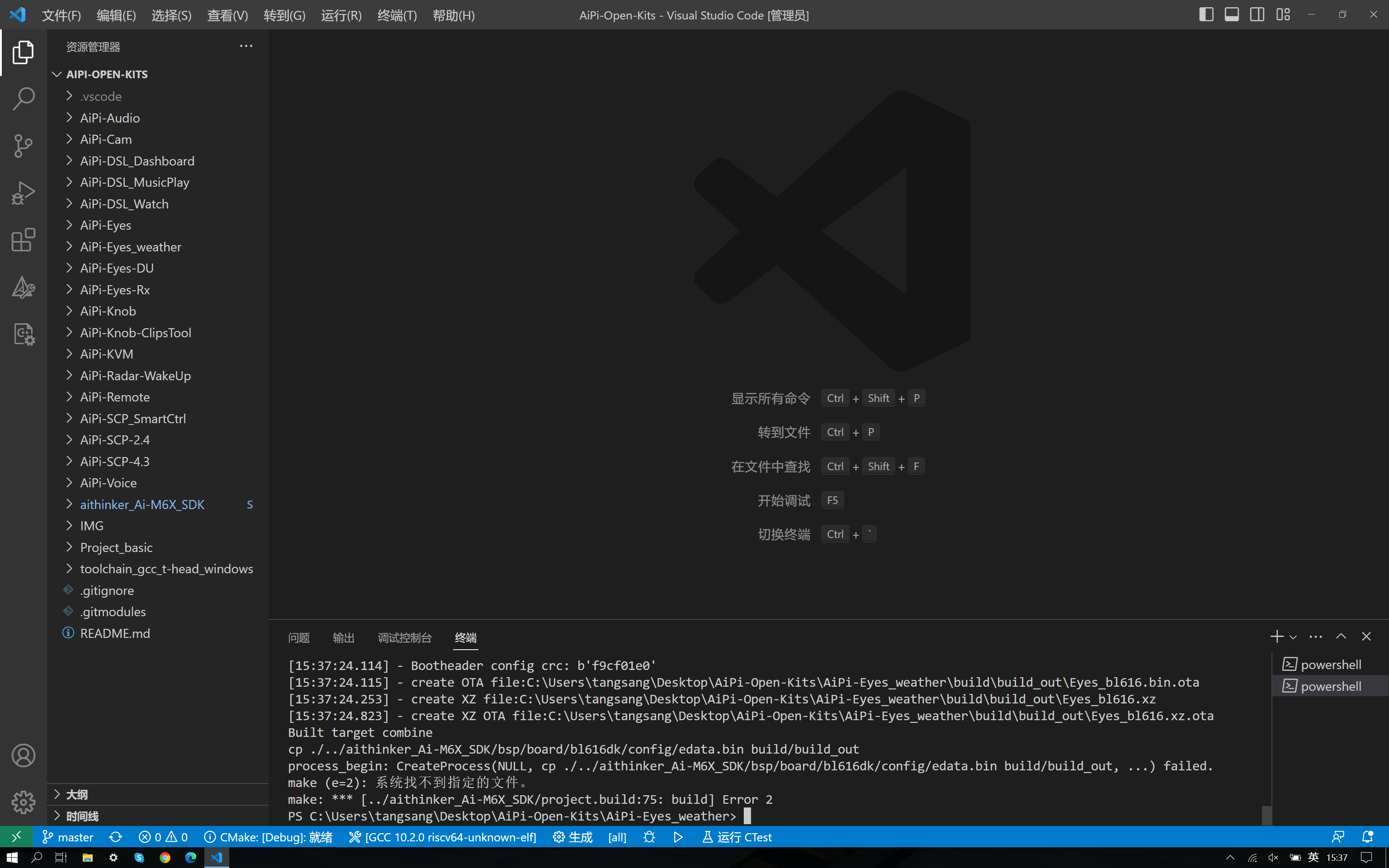
Task: Click the taskbar volume icon
Action: click(x=1272, y=858)
